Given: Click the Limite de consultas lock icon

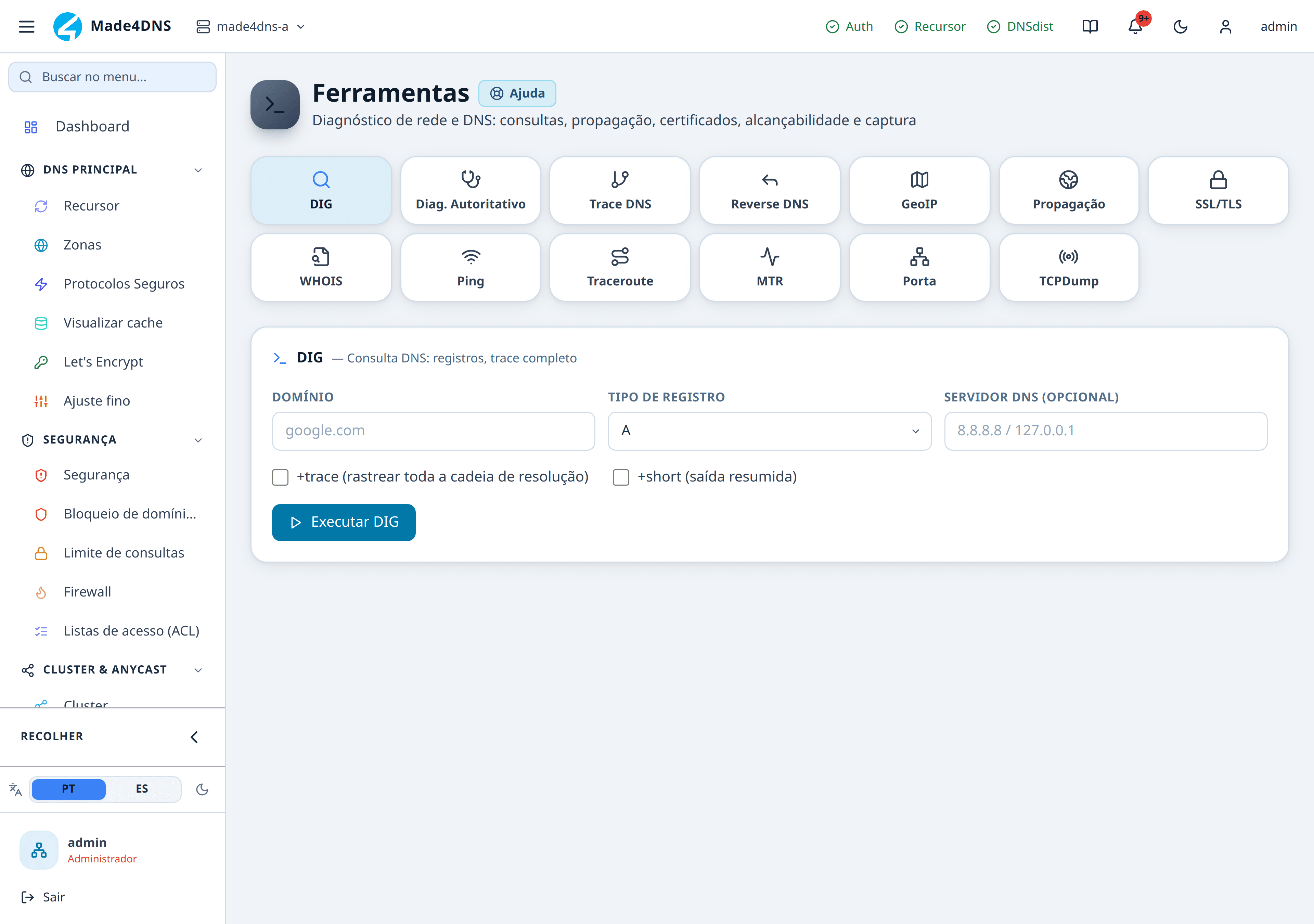Looking at the screenshot, I should (x=41, y=553).
